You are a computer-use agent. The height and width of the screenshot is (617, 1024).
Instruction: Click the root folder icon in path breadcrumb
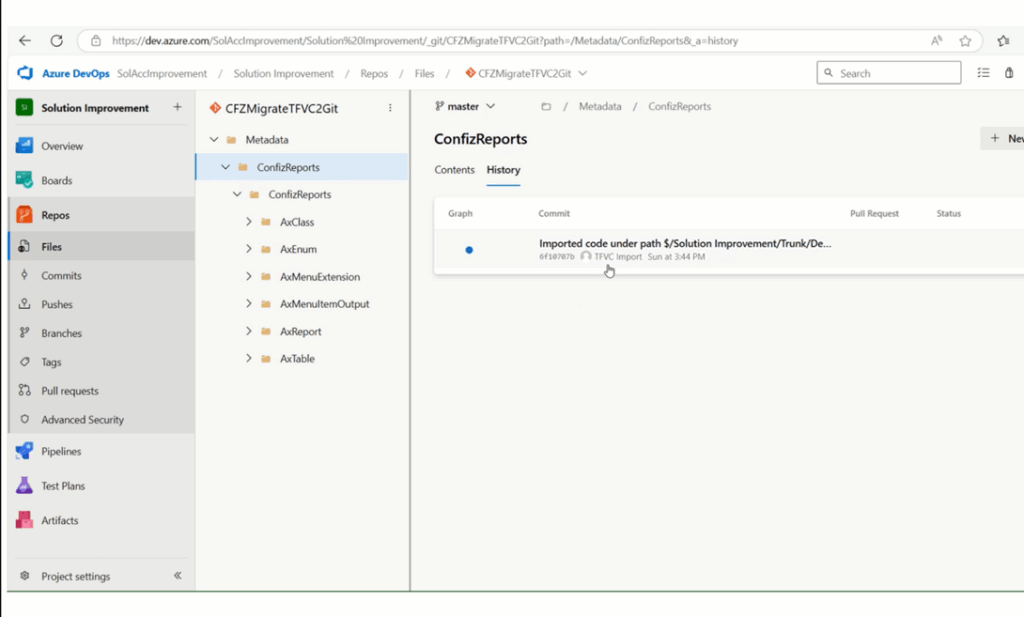546,106
